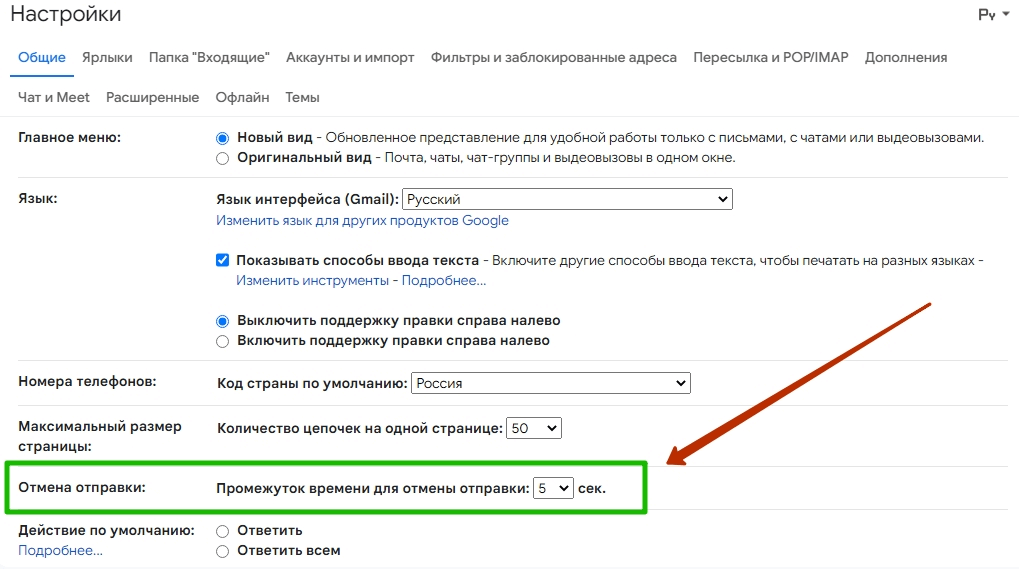The width and height of the screenshot is (1019, 569).
Task: Click Изменить язык для других продуктов Google
Action: pos(363,220)
